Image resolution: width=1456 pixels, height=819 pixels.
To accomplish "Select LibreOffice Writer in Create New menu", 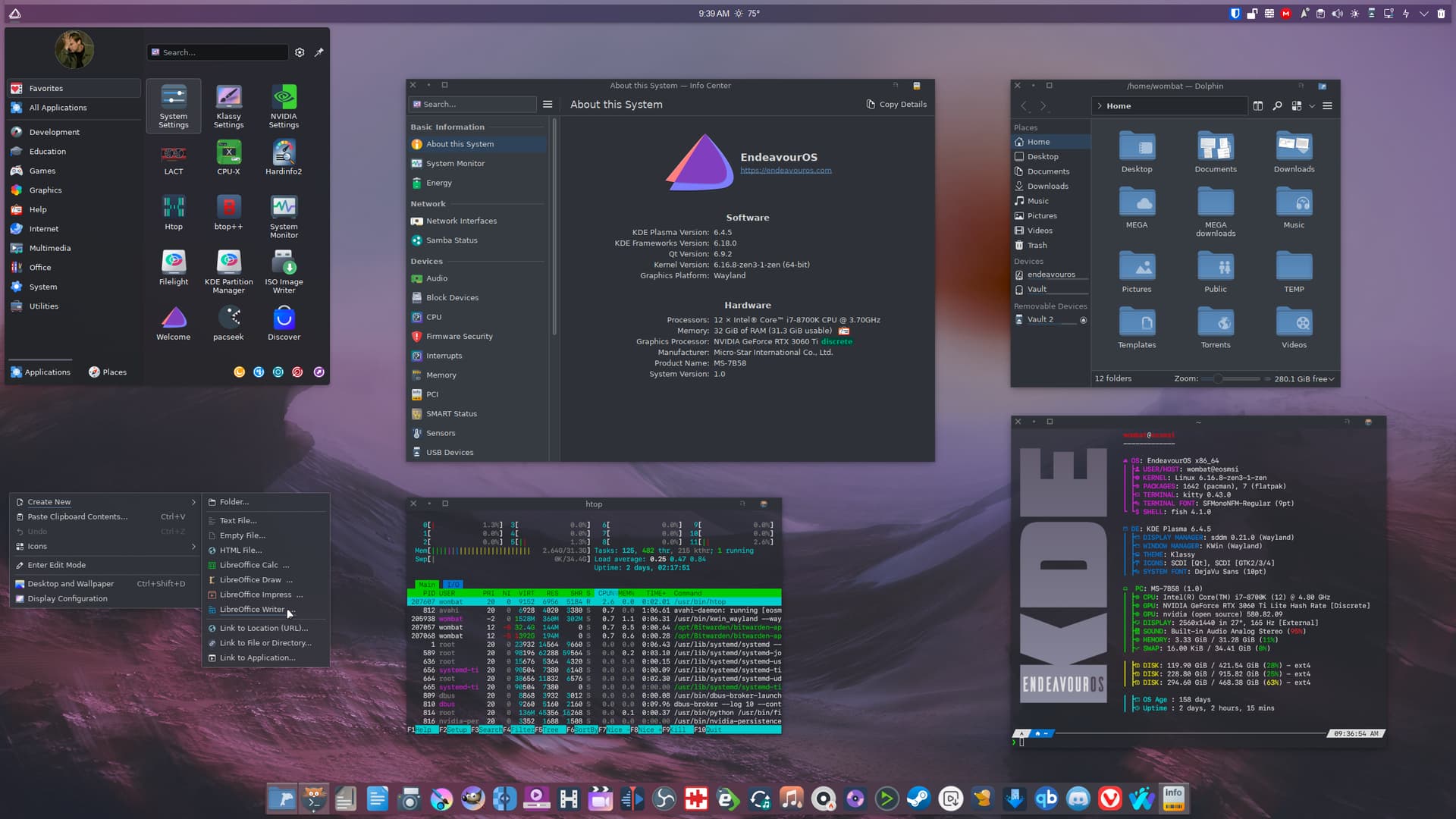I will click(252, 610).
